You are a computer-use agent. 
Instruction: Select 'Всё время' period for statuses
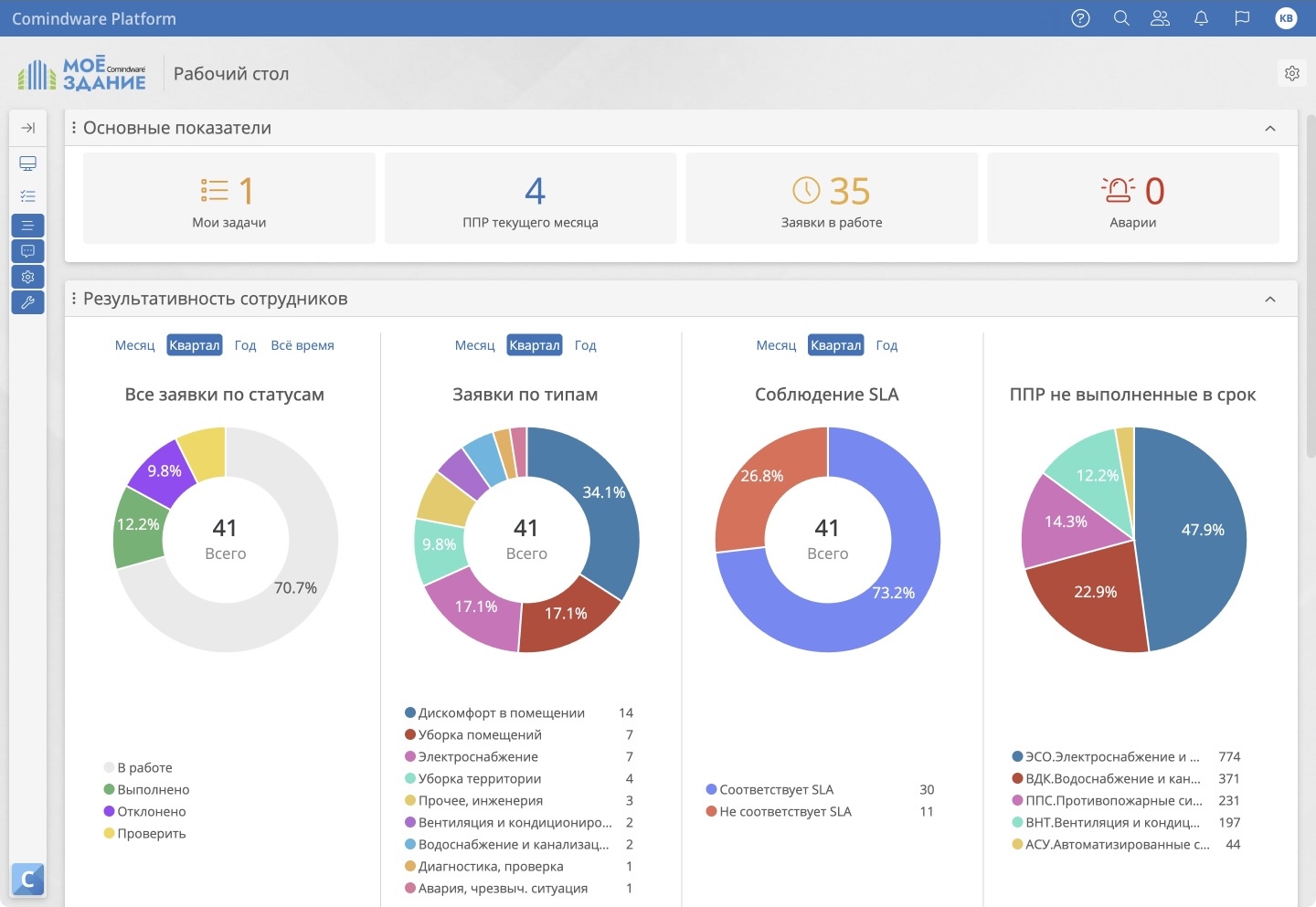point(302,345)
